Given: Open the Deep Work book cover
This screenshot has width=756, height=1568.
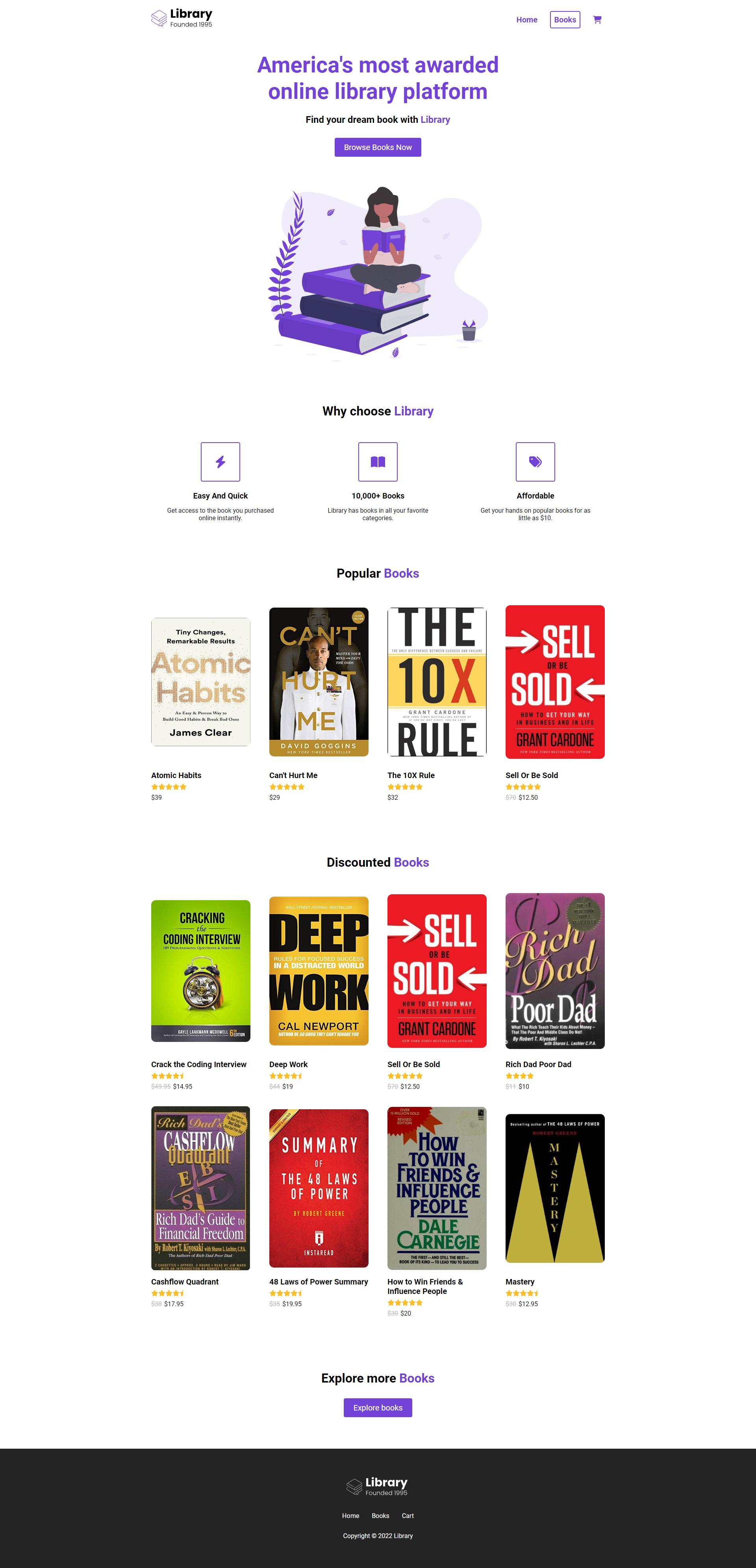Looking at the screenshot, I should pyautogui.click(x=319, y=971).
